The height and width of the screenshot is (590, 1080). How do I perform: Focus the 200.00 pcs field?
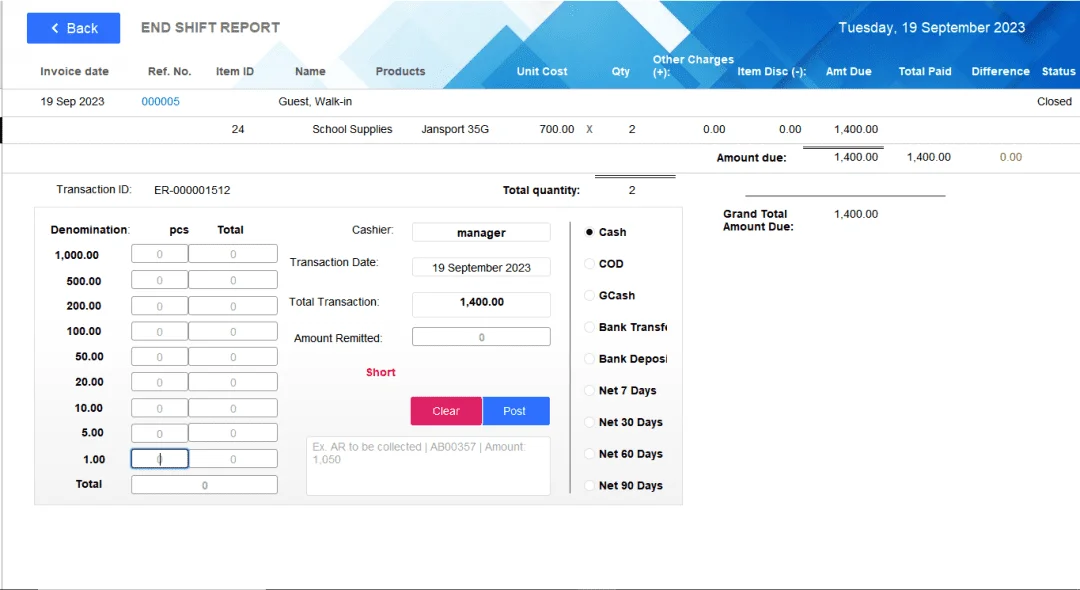[x=159, y=306]
